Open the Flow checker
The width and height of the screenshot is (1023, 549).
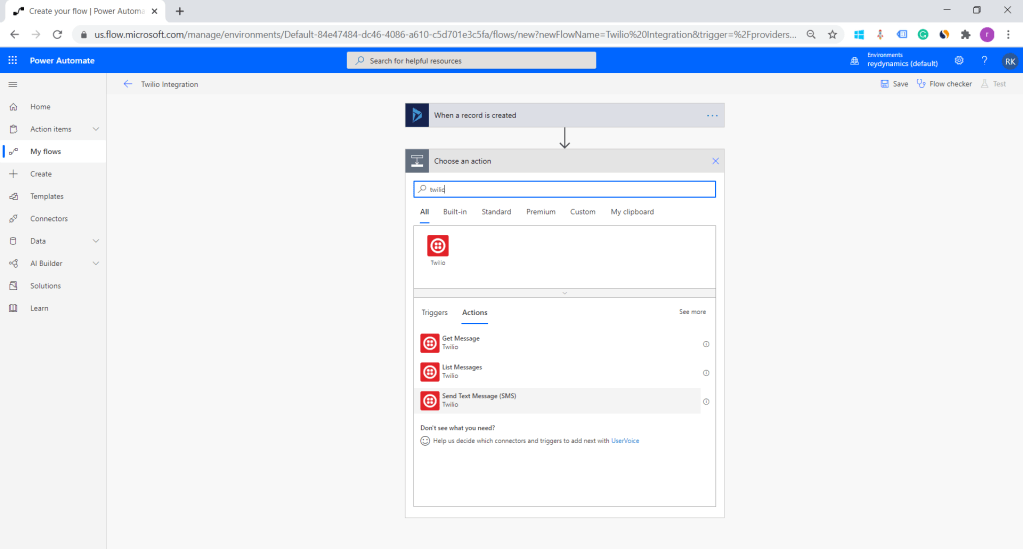pos(944,84)
